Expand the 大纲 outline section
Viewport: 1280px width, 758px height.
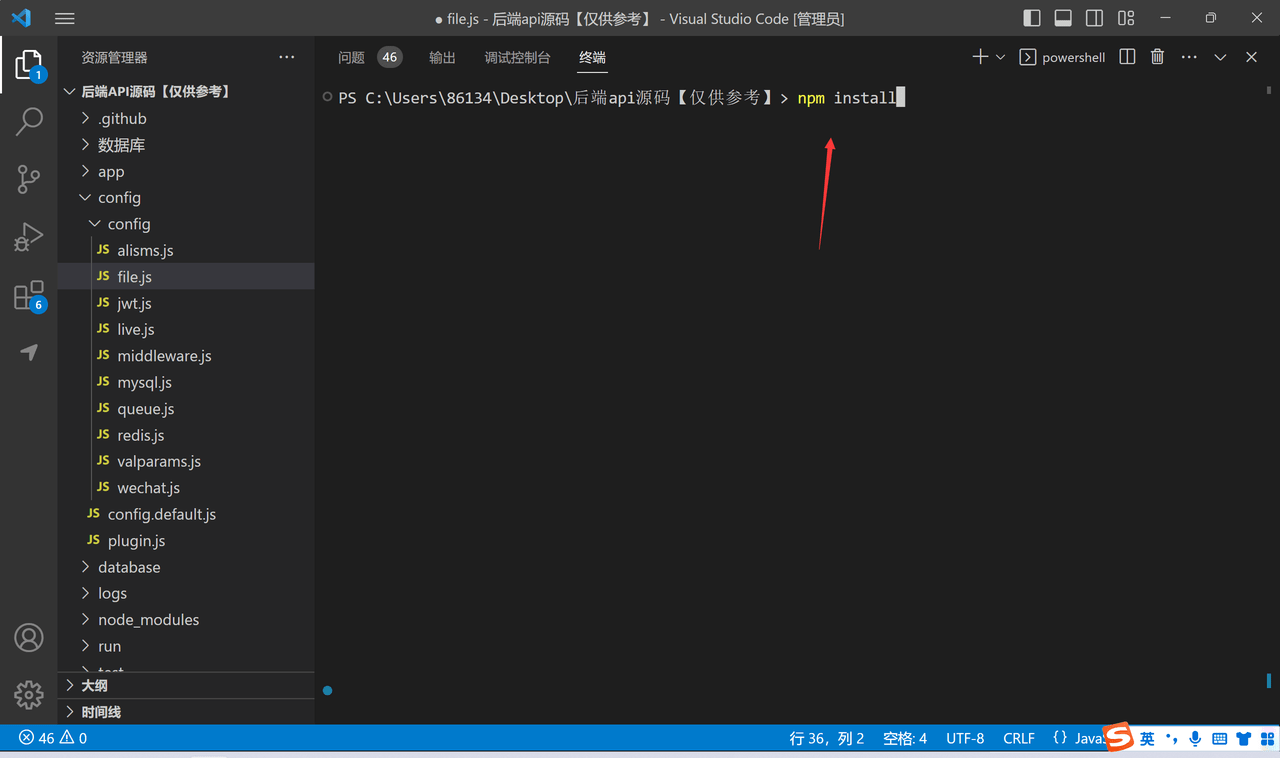tap(186, 685)
